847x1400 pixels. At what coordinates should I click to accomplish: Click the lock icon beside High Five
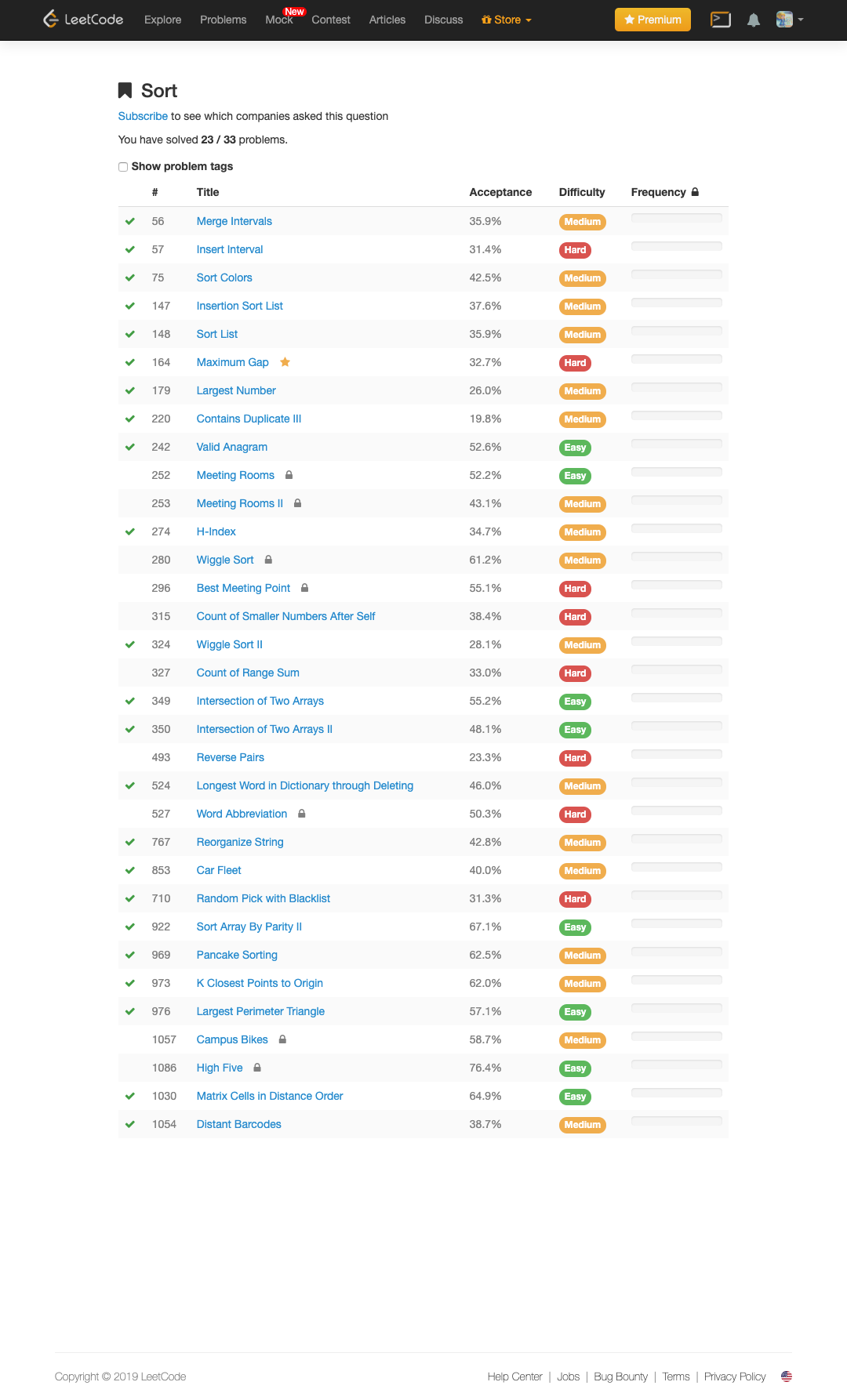click(257, 1068)
